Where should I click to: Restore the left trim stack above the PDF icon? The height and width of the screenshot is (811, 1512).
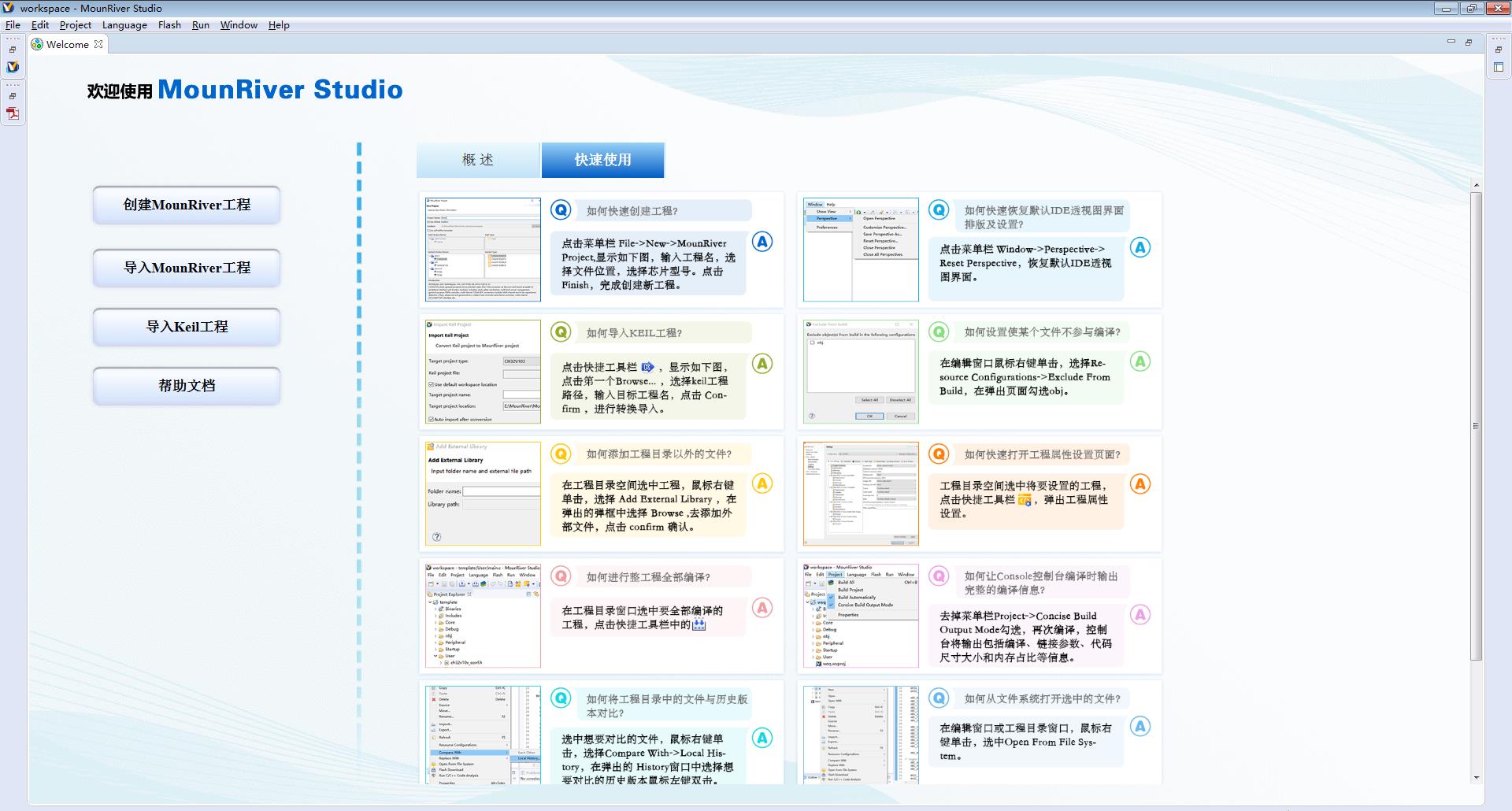pos(13,96)
